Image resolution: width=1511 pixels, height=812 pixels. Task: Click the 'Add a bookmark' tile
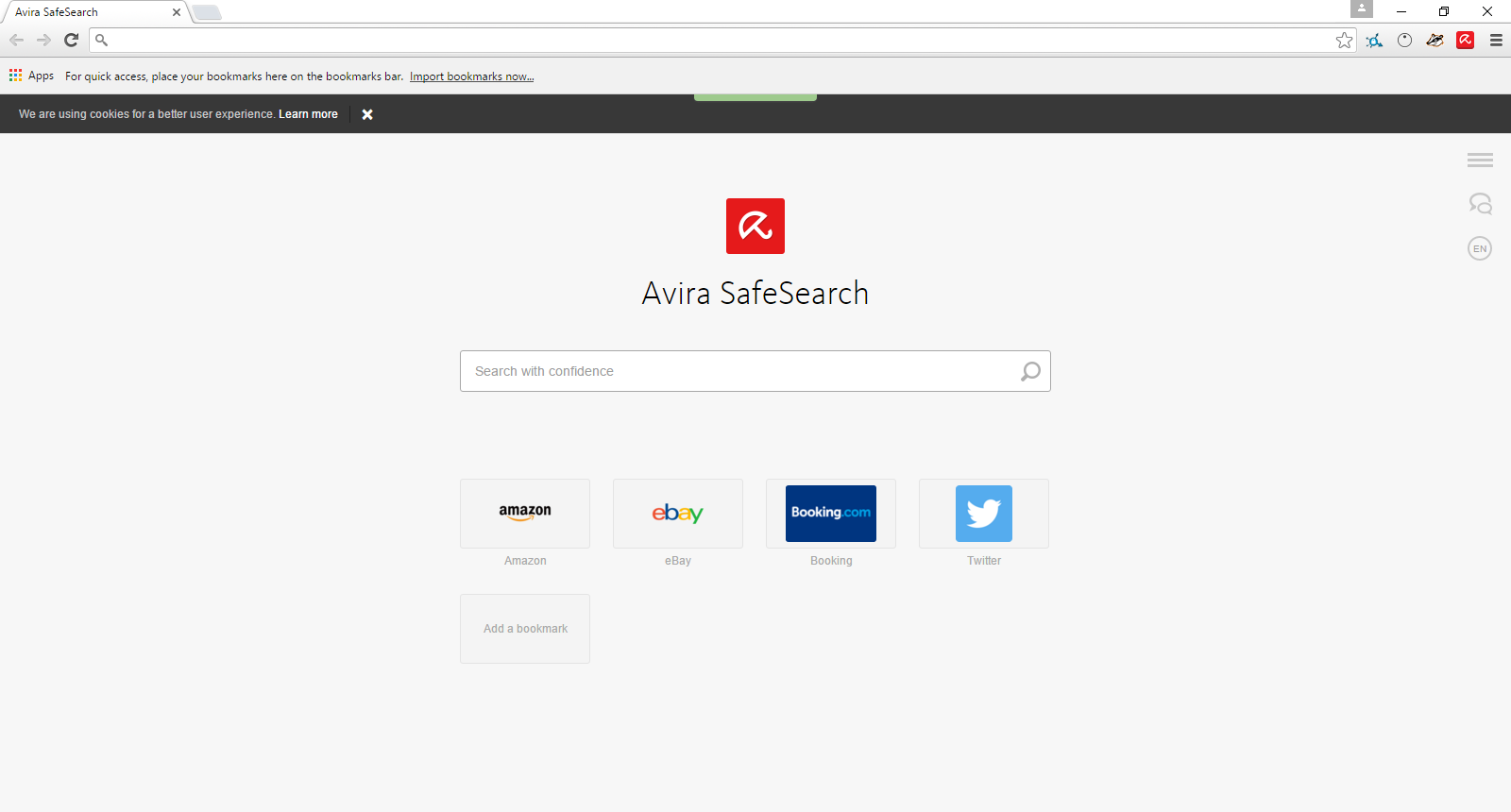[525, 629]
